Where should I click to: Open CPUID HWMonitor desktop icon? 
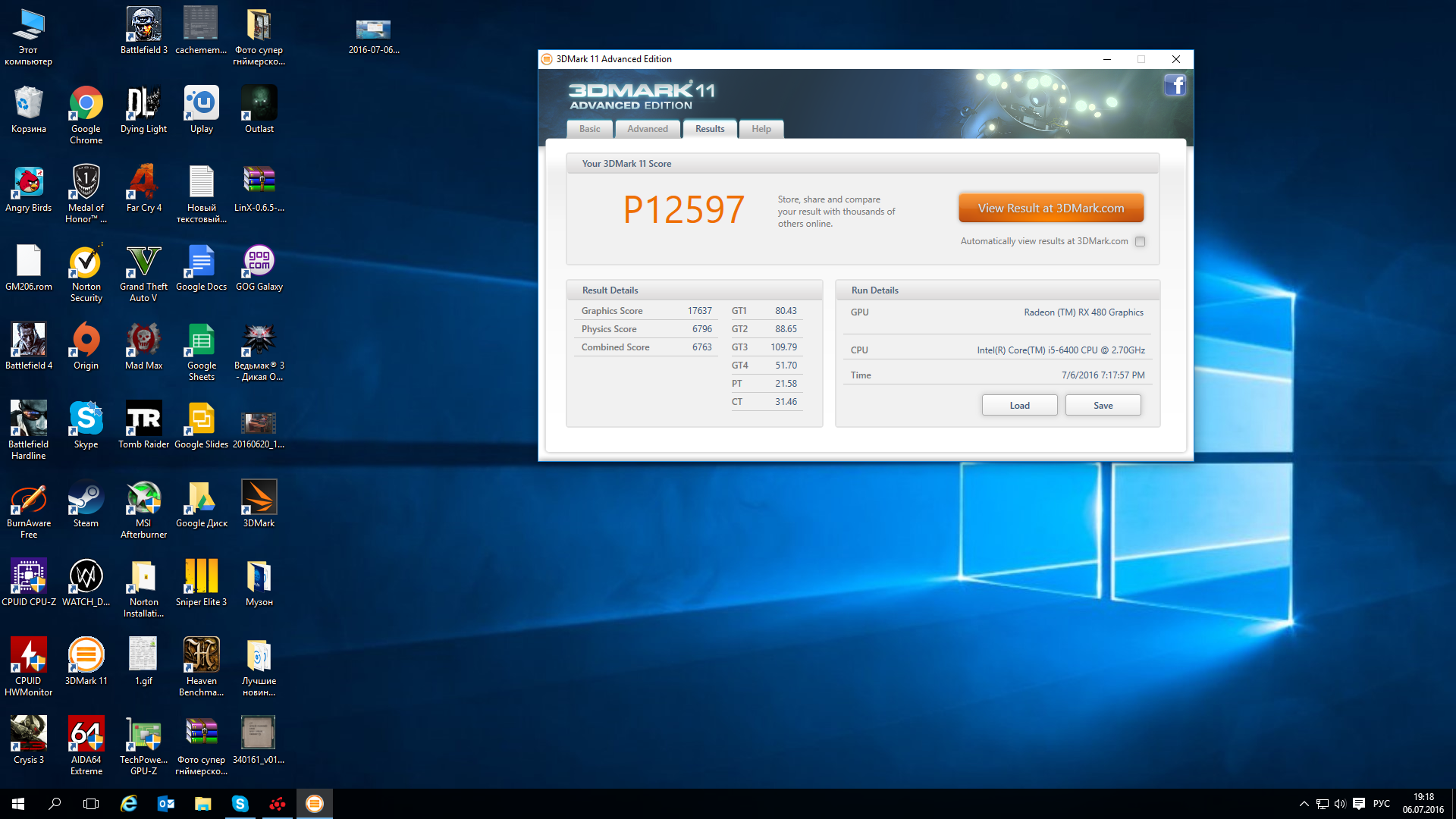pyautogui.click(x=29, y=658)
